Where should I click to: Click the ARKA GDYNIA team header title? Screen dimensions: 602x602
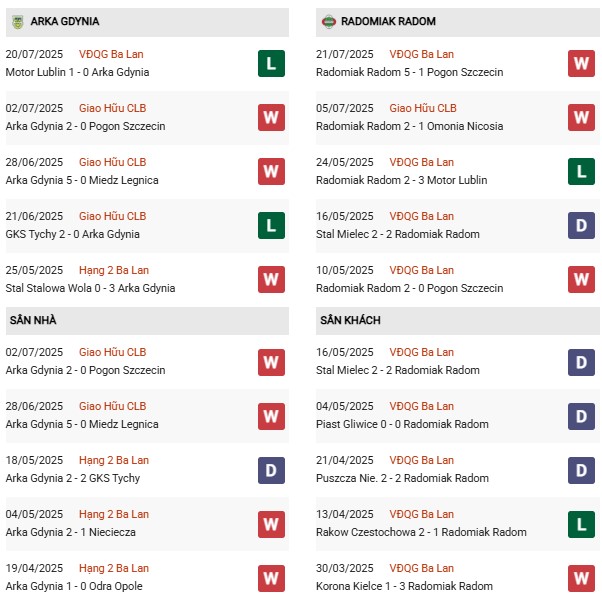tap(65, 21)
